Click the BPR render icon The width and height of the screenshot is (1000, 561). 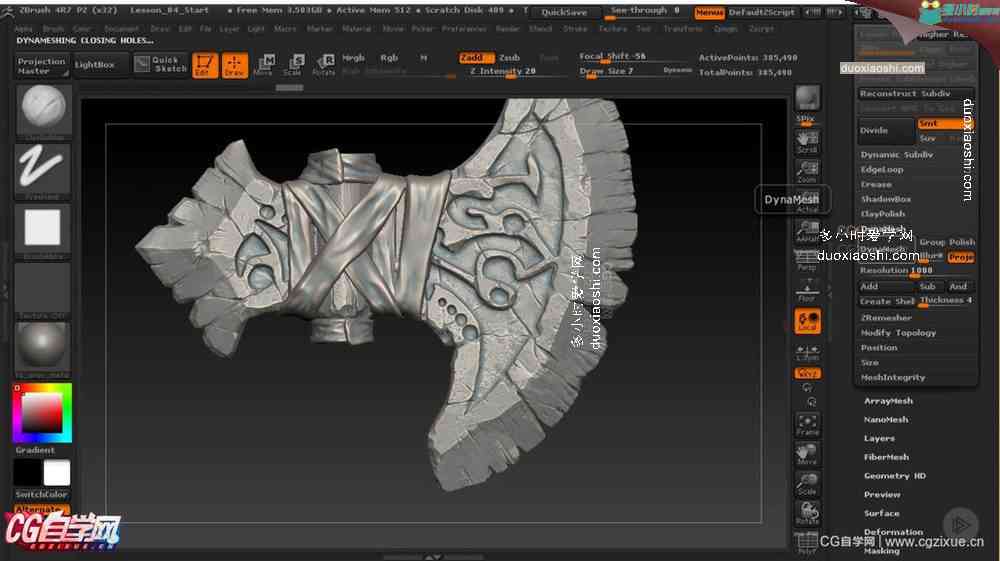tap(807, 98)
